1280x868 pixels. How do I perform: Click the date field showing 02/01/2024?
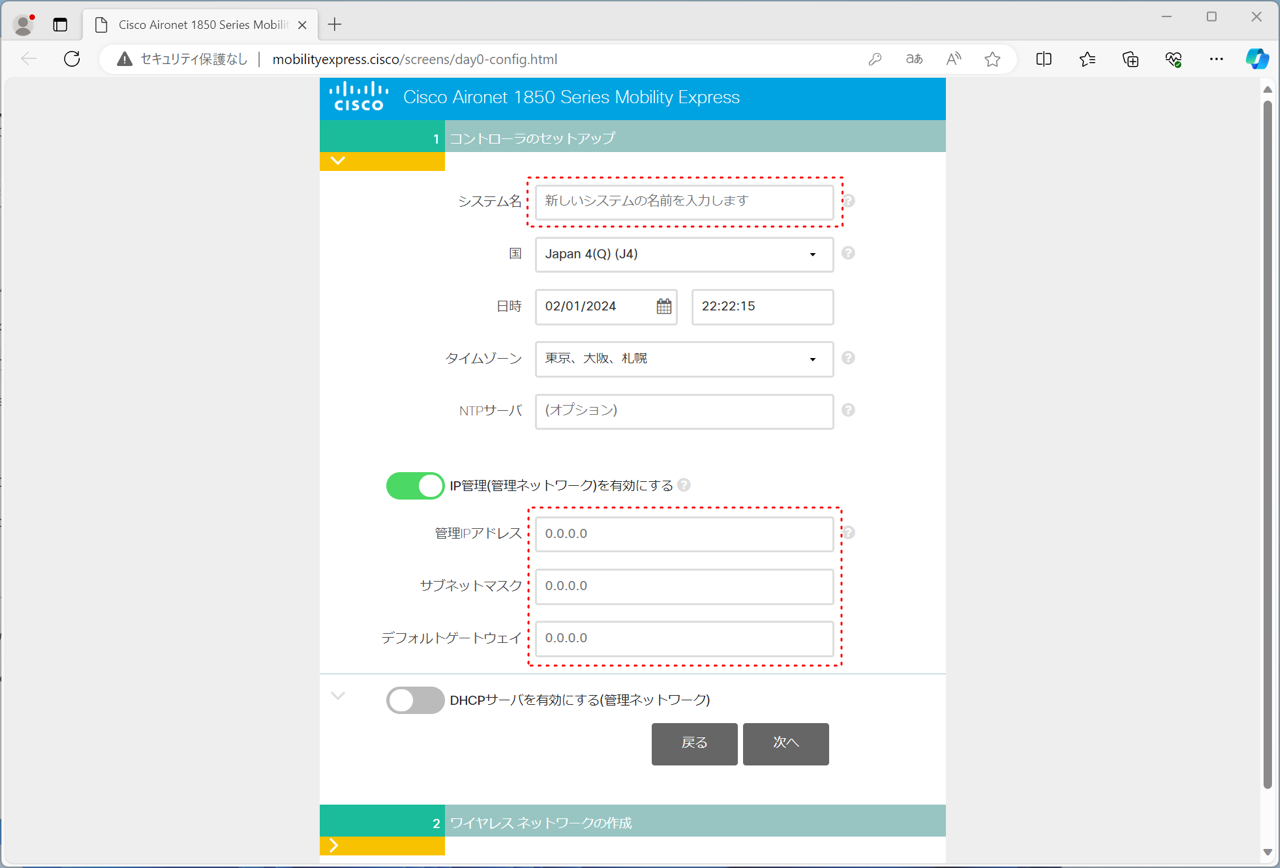pos(606,307)
